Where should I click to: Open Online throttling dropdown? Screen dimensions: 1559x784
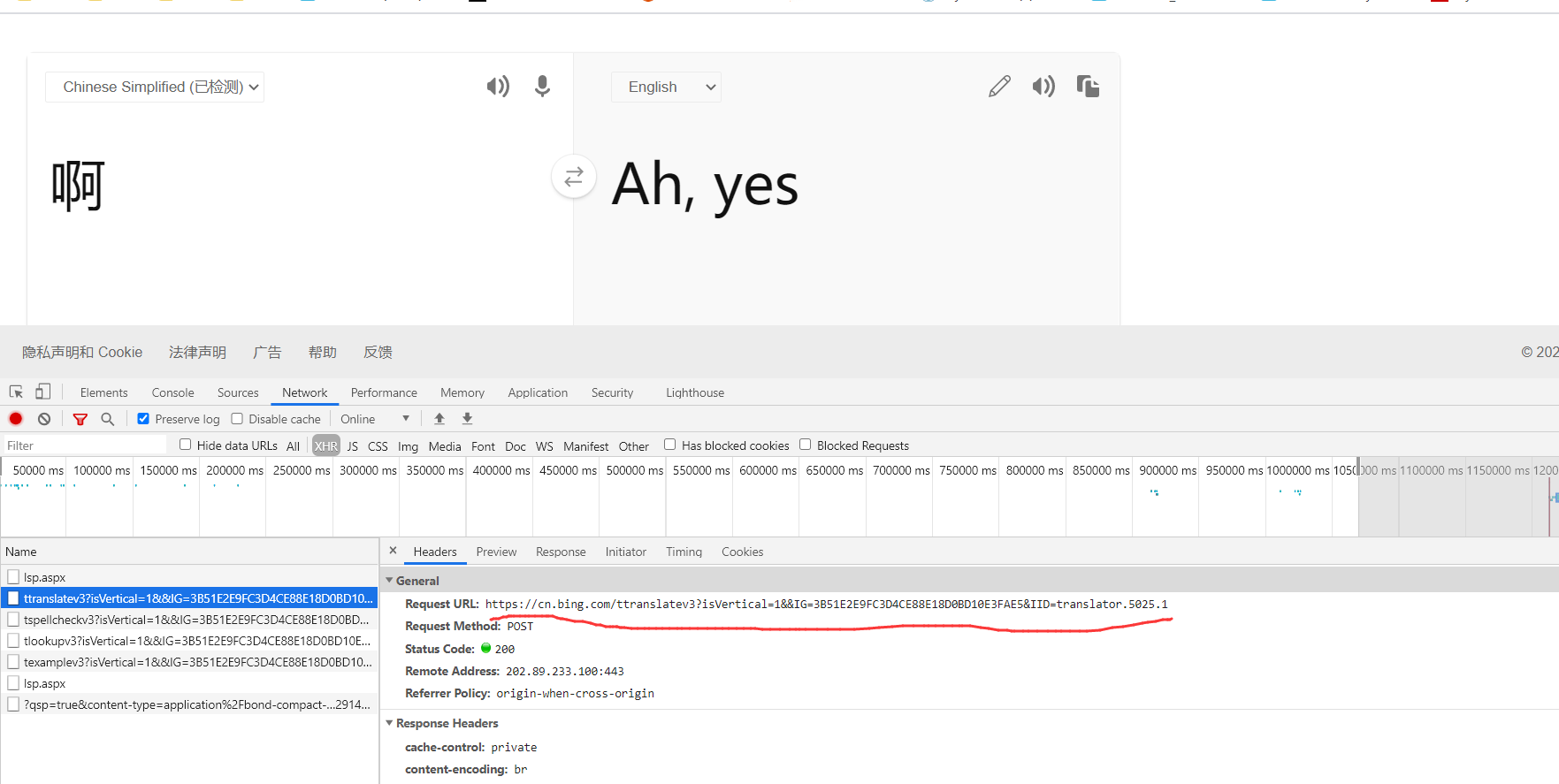(375, 419)
